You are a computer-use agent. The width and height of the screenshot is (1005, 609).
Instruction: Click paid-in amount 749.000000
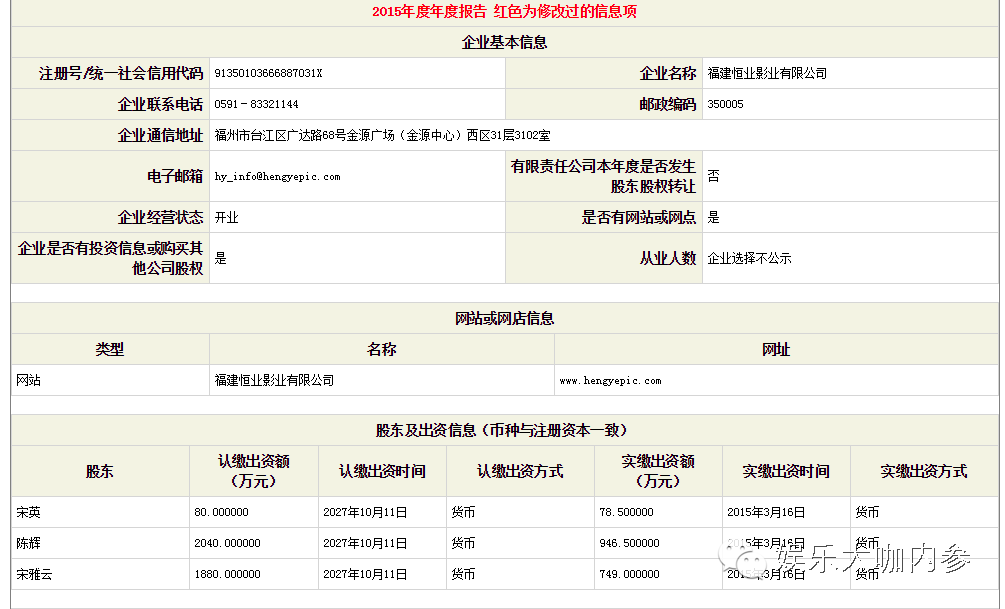click(629, 574)
